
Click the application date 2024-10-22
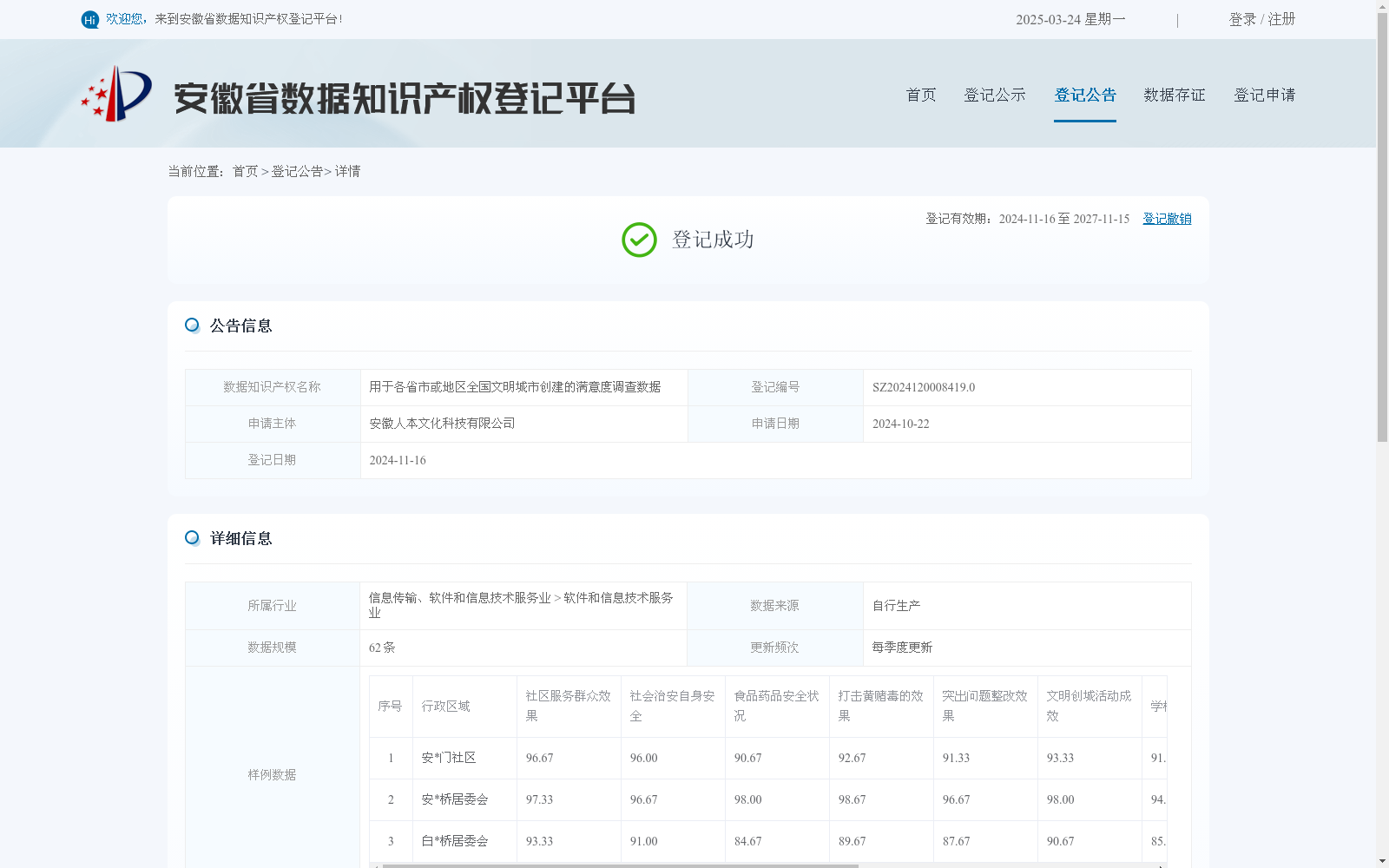(x=900, y=424)
